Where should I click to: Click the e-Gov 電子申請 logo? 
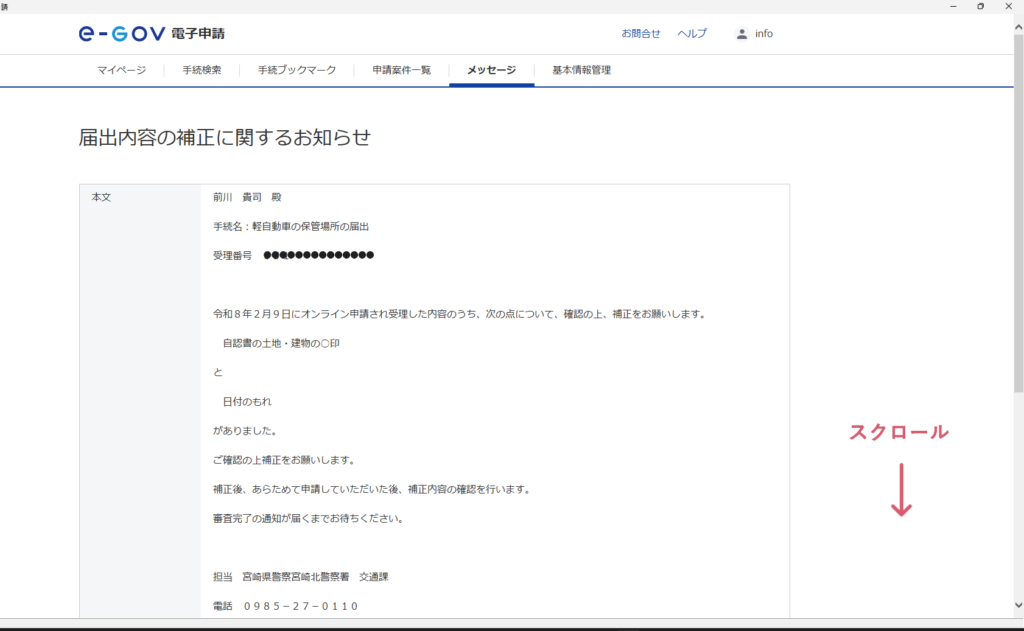click(x=151, y=34)
